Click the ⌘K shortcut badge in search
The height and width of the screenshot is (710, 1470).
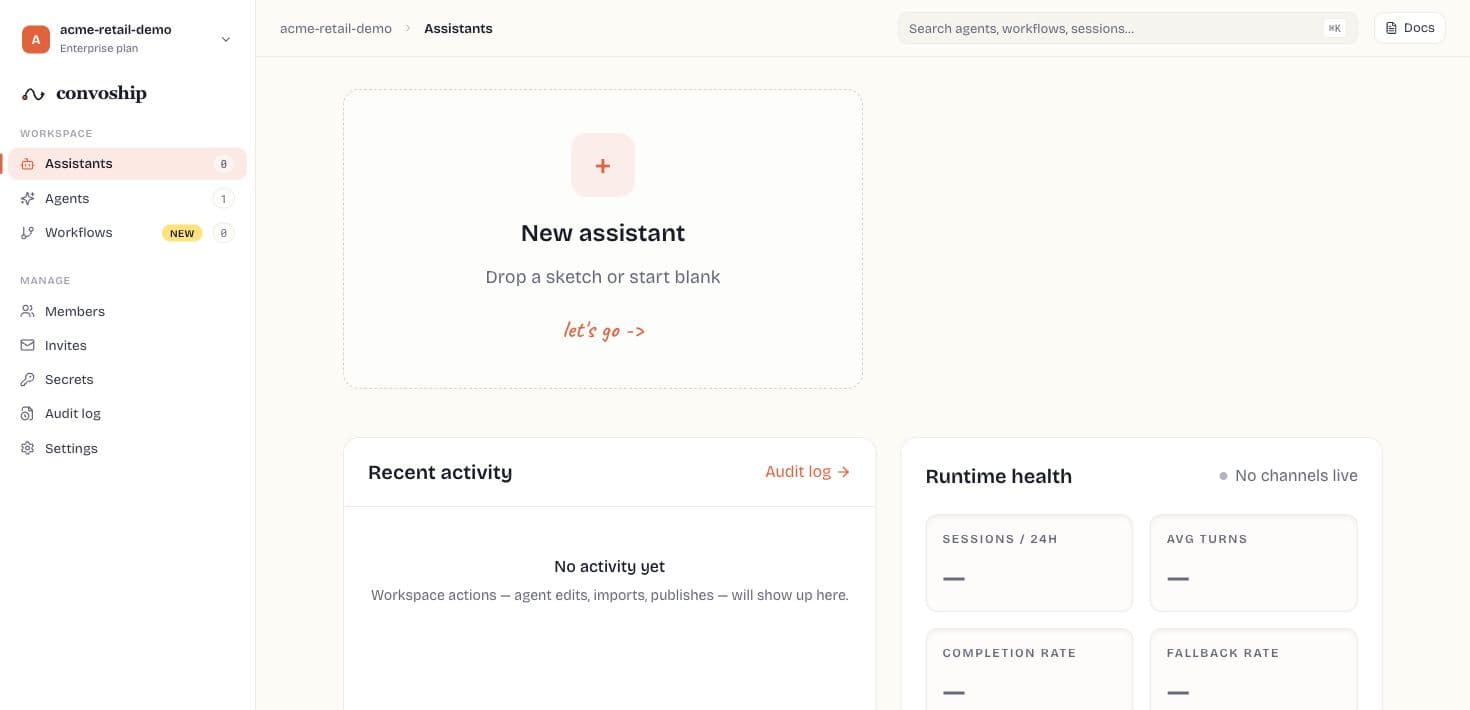point(1334,28)
